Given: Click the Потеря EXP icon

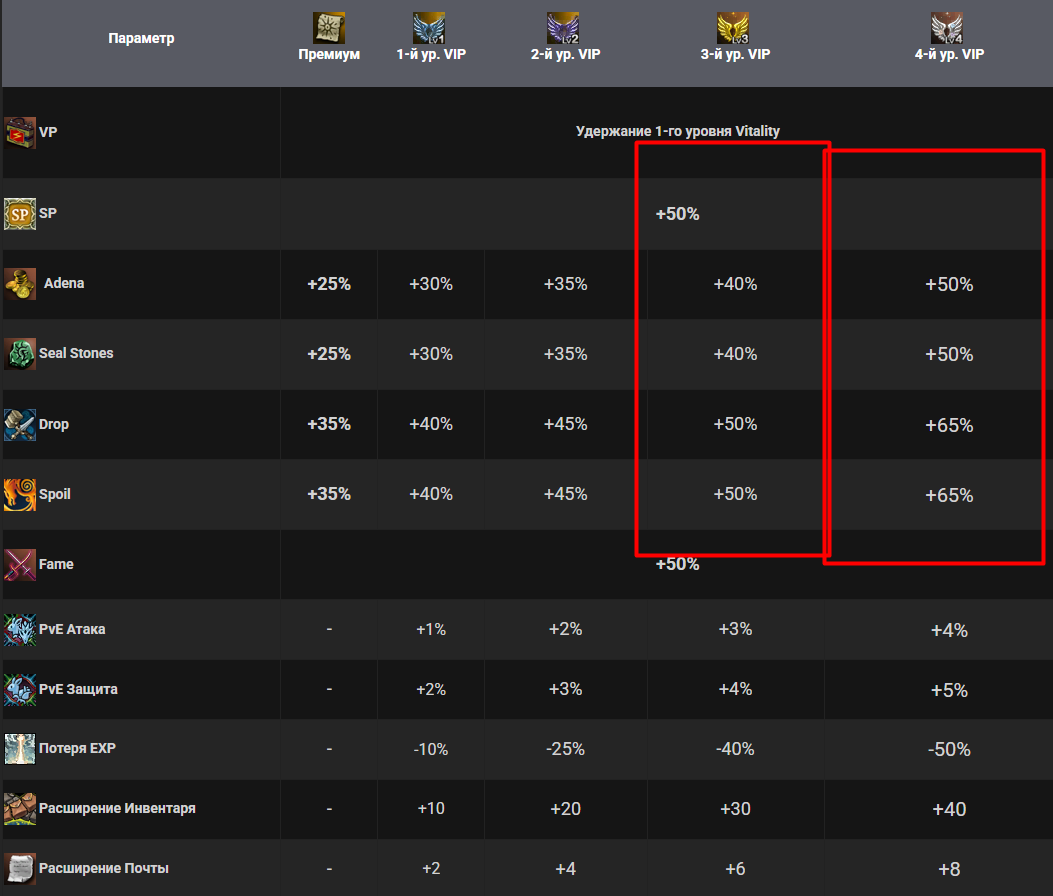Looking at the screenshot, I should [x=20, y=749].
